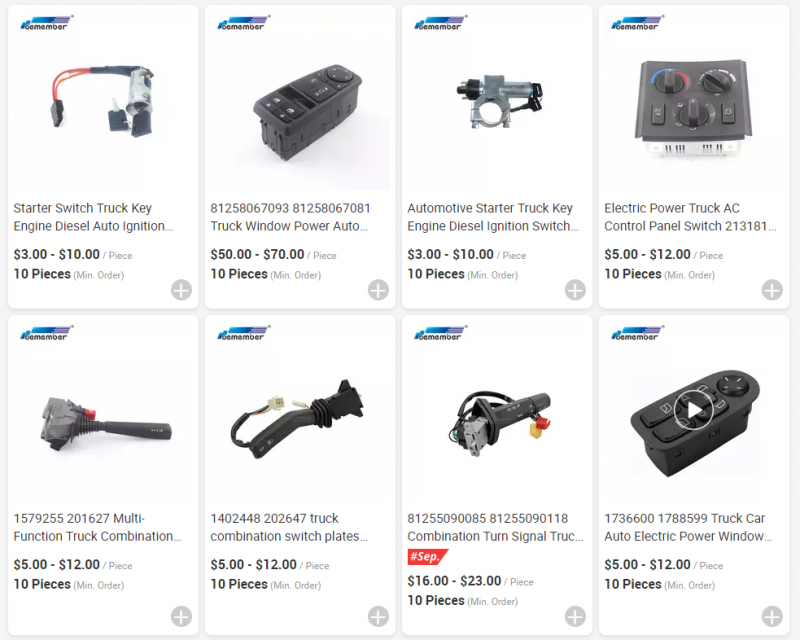Open Starter Switch Truck Key Engine Diesel listing title
Image resolution: width=800 pixels, height=640 pixels.
point(93,217)
